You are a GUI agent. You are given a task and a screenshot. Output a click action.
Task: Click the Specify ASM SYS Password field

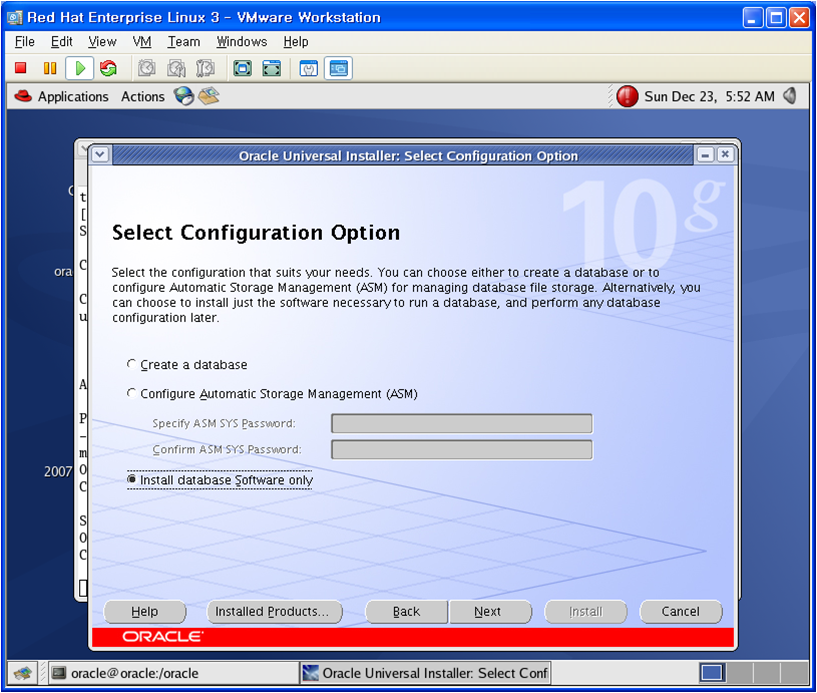462,424
